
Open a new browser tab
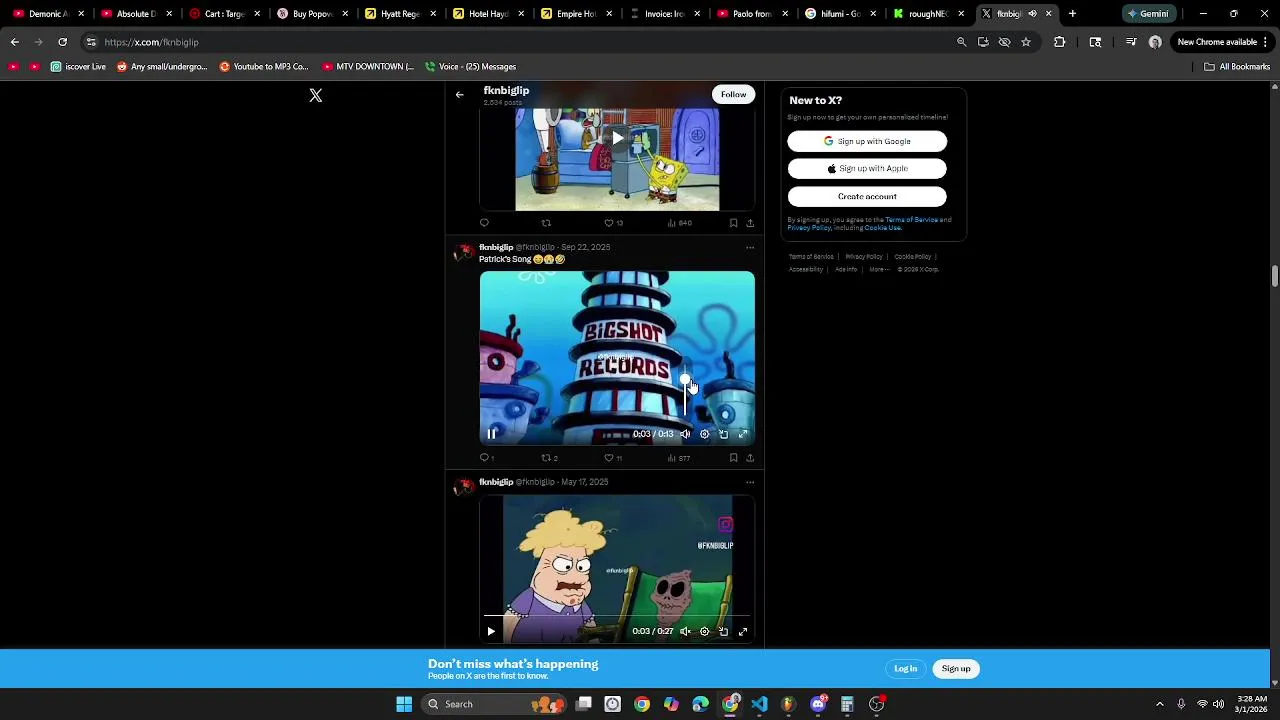click(1072, 14)
